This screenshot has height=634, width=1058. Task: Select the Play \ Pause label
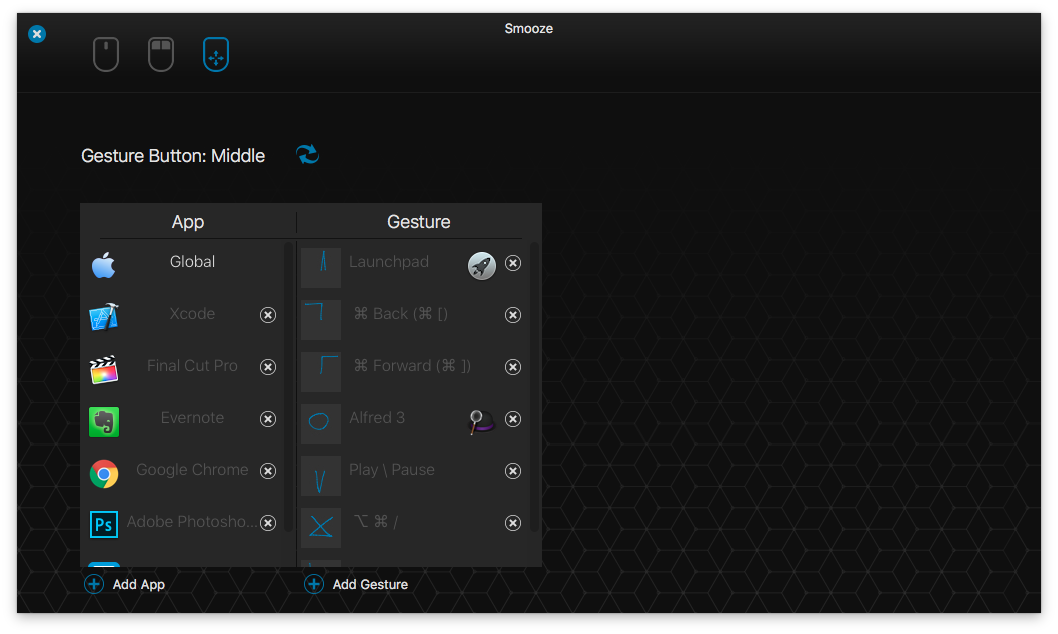point(392,469)
